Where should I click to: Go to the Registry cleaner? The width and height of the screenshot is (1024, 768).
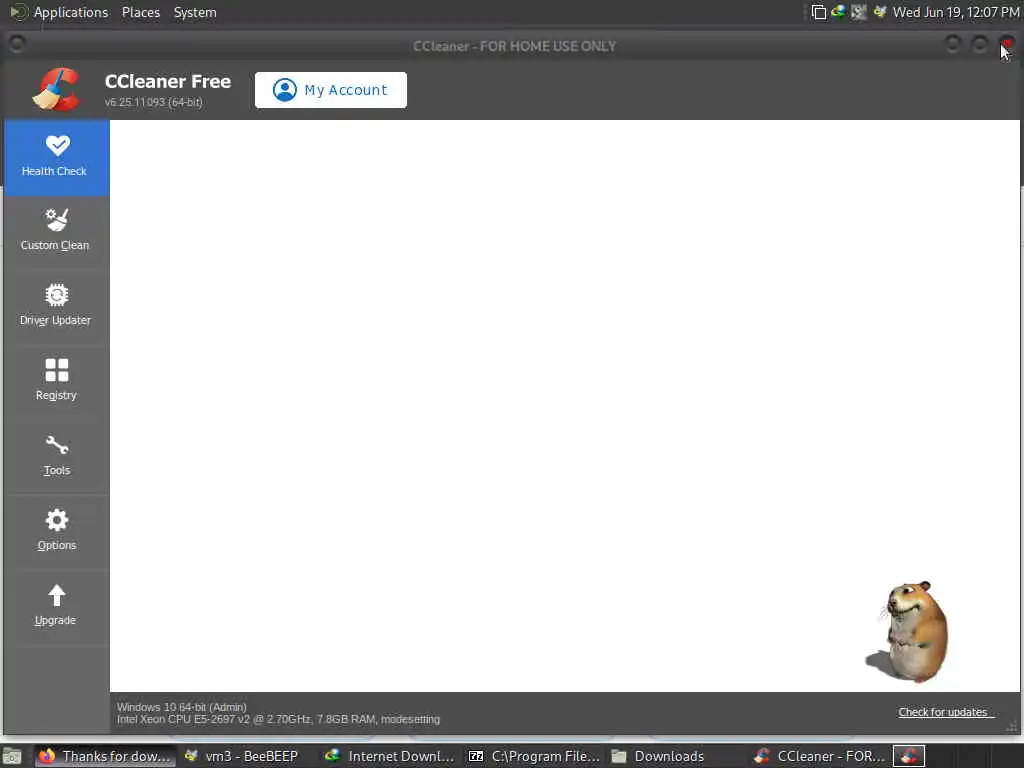pos(57,381)
